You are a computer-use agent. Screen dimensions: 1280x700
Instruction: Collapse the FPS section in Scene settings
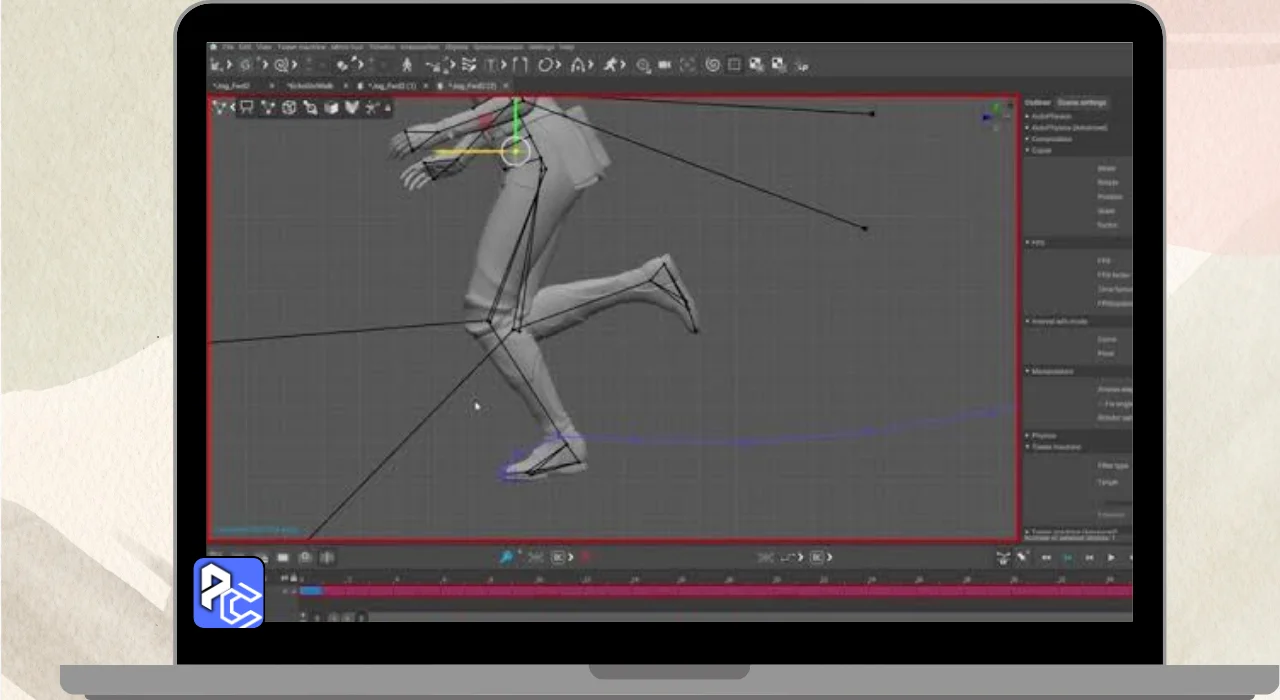coord(1037,243)
